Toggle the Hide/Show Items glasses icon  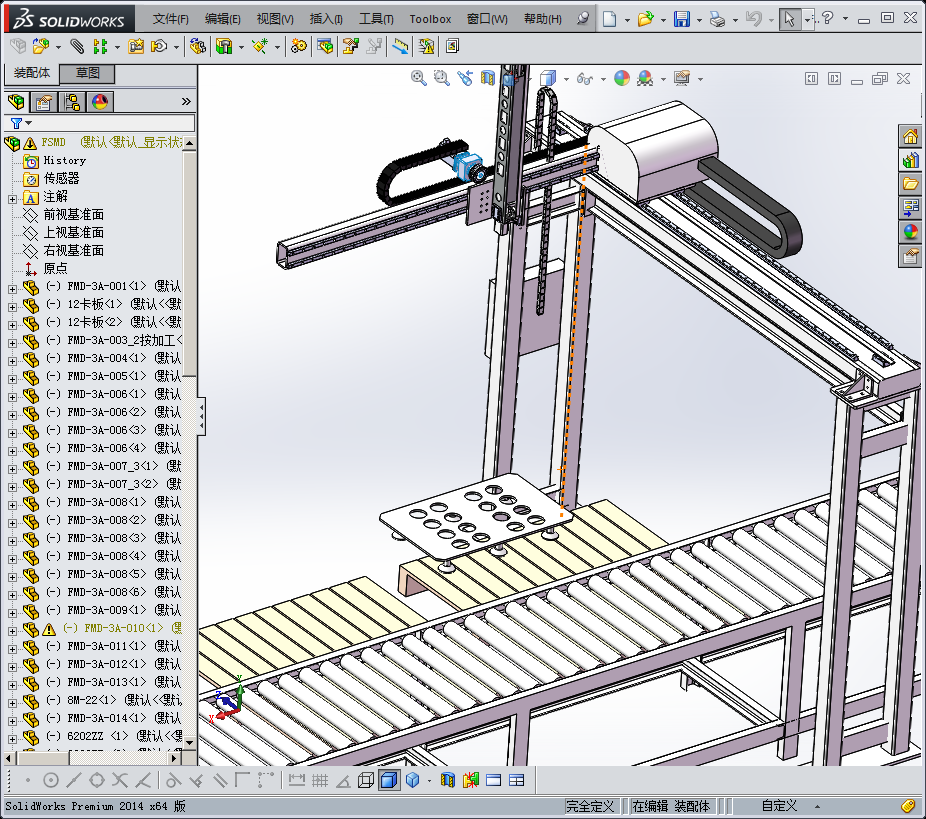point(585,78)
